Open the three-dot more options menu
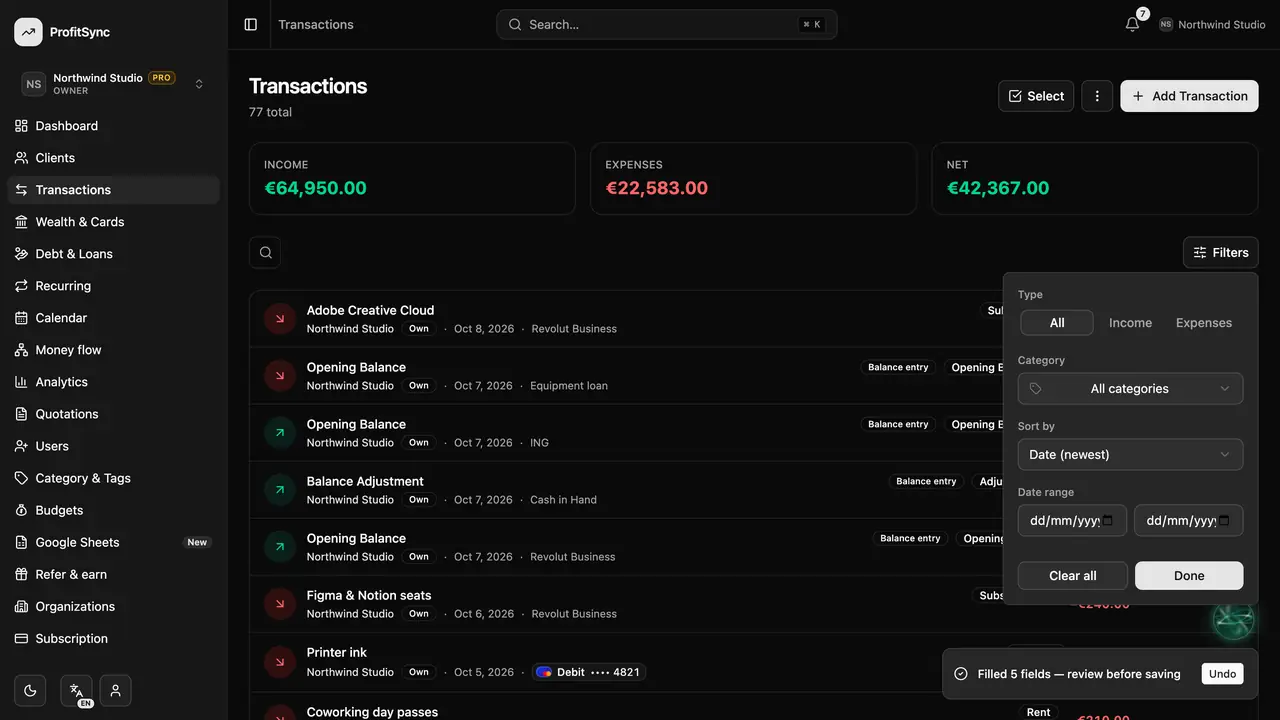This screenshot has height=720, width=1280. (x=1097, y=96)
